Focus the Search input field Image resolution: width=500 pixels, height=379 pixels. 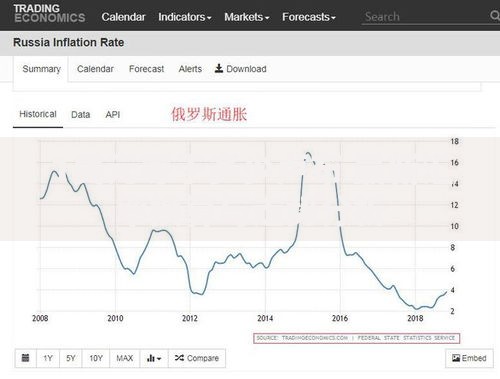(x=425, y=17)
